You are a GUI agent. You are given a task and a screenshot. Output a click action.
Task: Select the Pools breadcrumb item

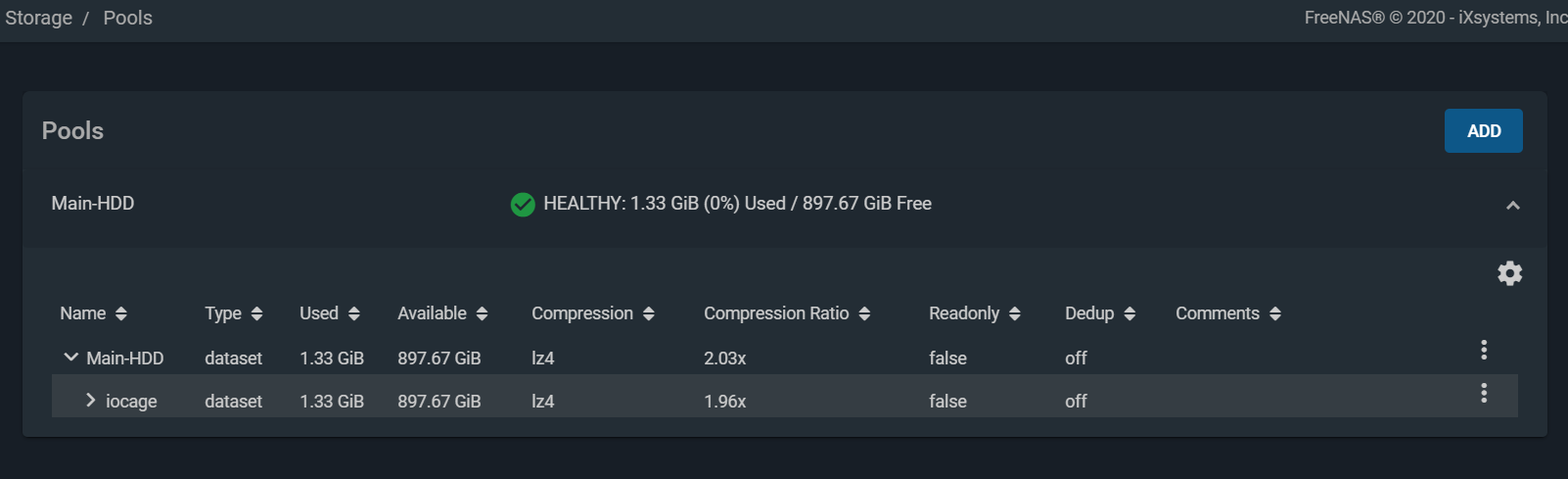(128, 18)
